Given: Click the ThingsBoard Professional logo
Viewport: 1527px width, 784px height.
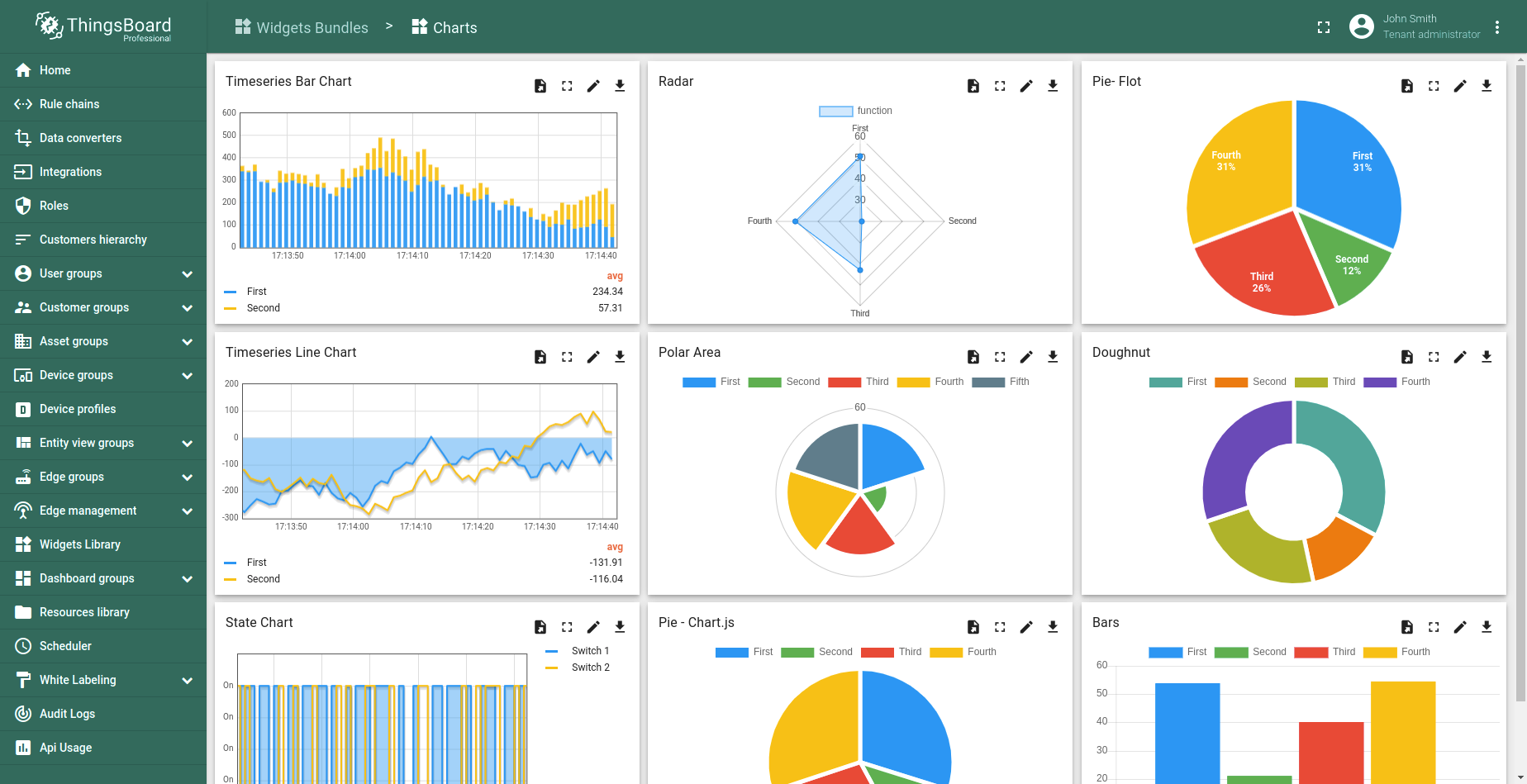Looking at the screenshot, I should click(x=103, y=26).
